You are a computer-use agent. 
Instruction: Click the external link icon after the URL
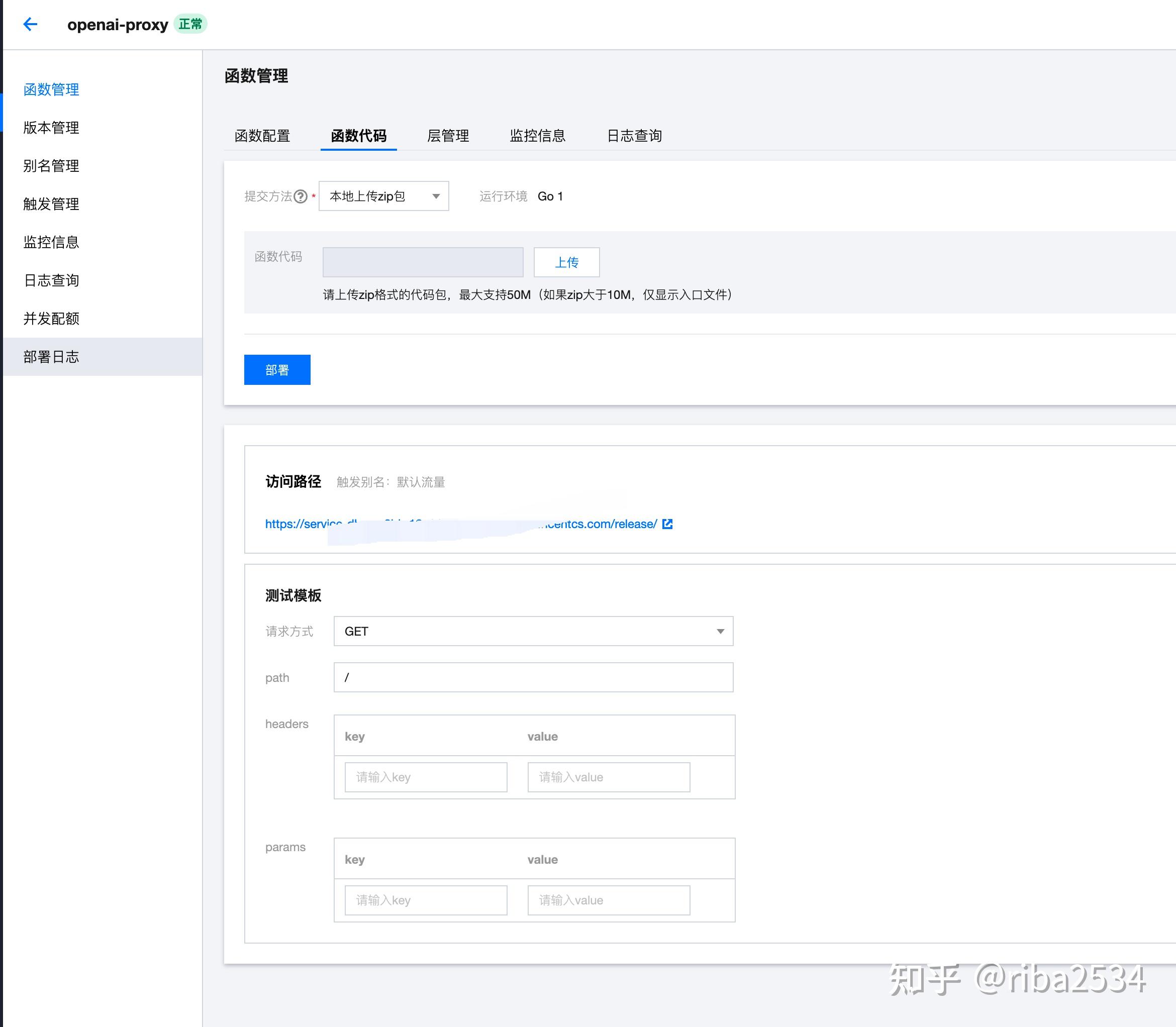[x=667, y=524]
